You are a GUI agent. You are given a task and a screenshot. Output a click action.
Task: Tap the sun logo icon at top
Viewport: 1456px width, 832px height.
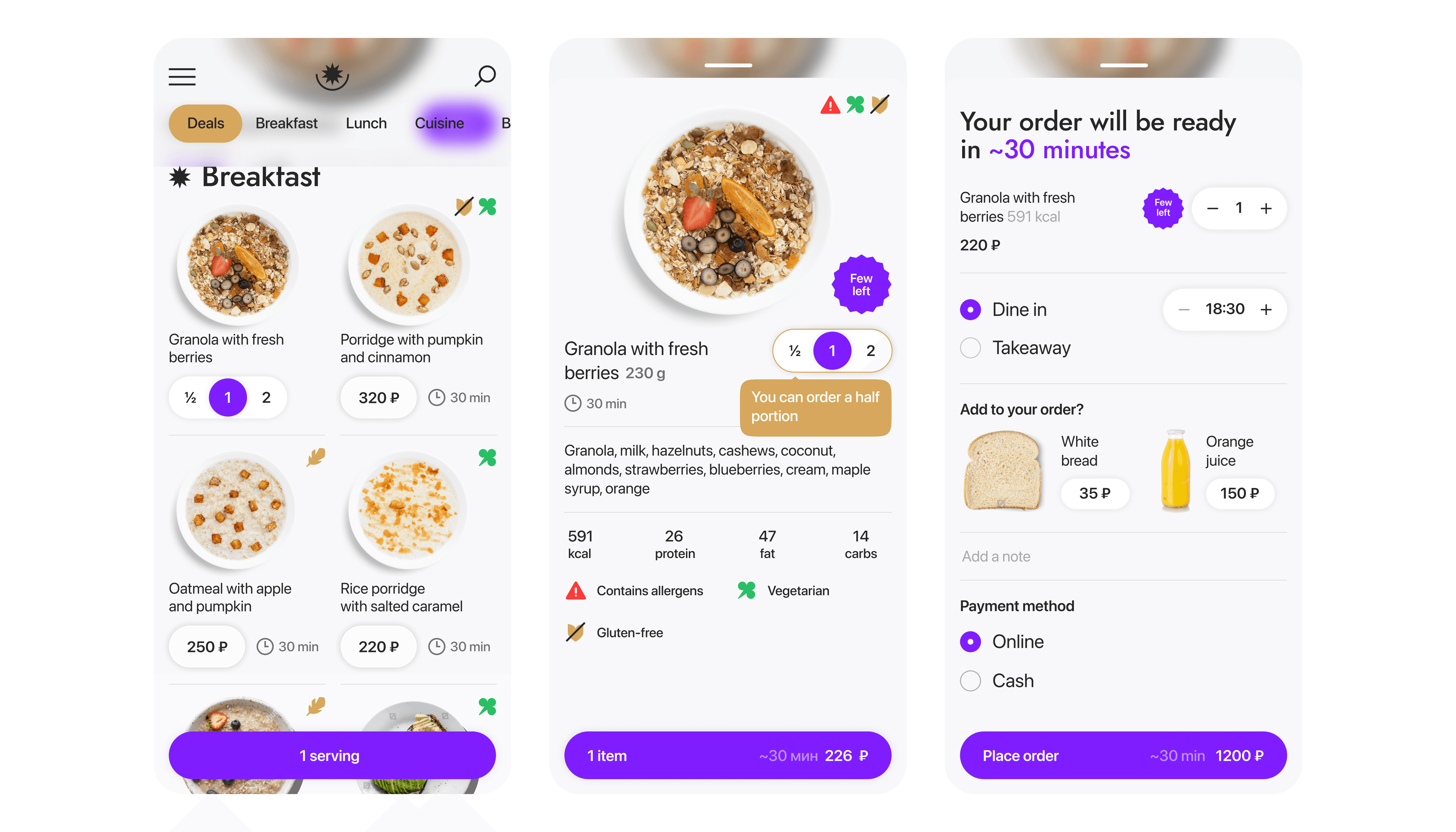pos(332,76)
